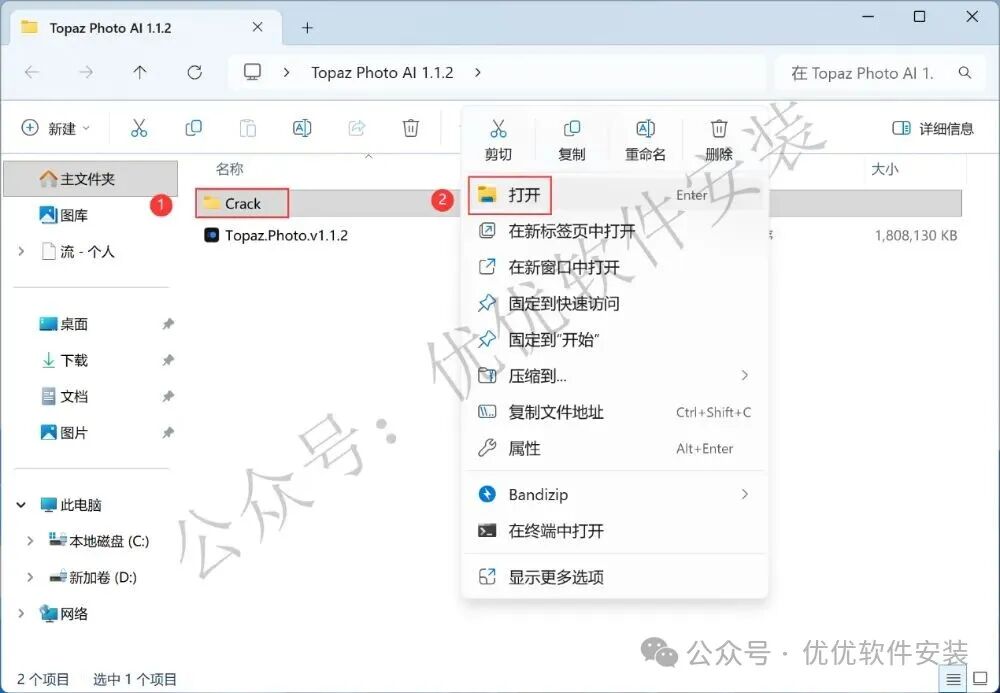Open 图片 in quick access

coord(64,433)
